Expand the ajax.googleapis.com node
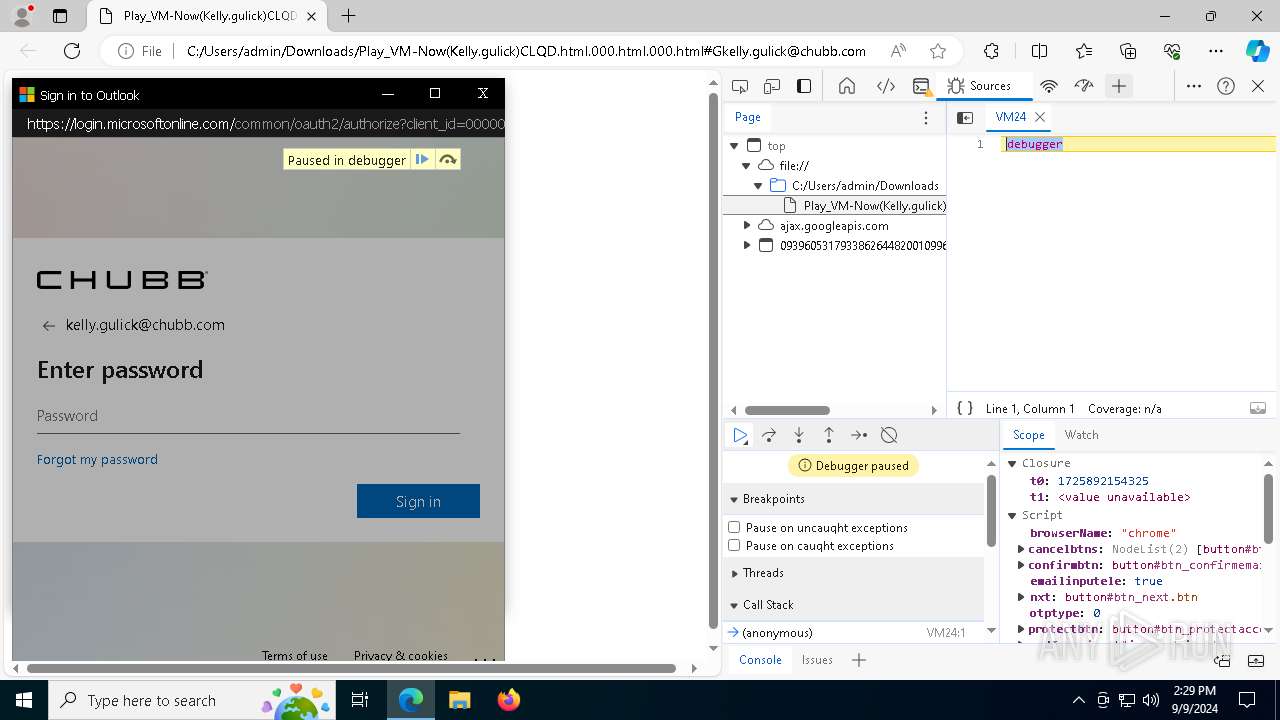1280x720 pixels. pos(746,226)
